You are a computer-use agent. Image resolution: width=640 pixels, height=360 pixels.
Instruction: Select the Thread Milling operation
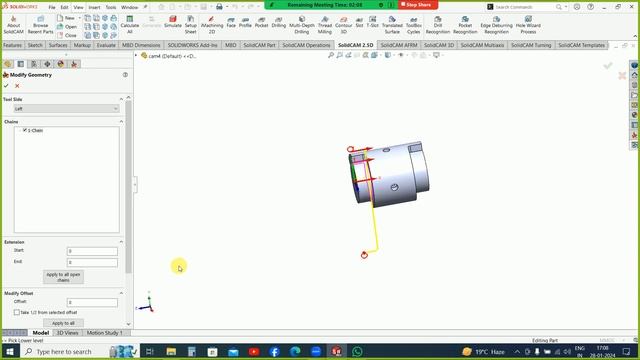tap(325, 25)
